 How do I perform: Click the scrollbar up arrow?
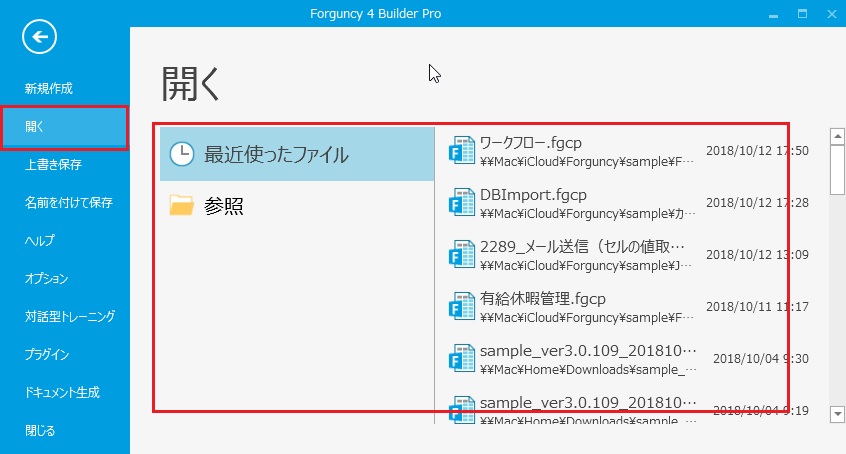(837, 135)
